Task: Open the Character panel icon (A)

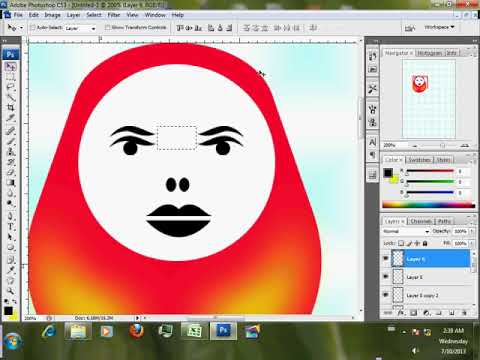Action: click(x=372, y=142)
